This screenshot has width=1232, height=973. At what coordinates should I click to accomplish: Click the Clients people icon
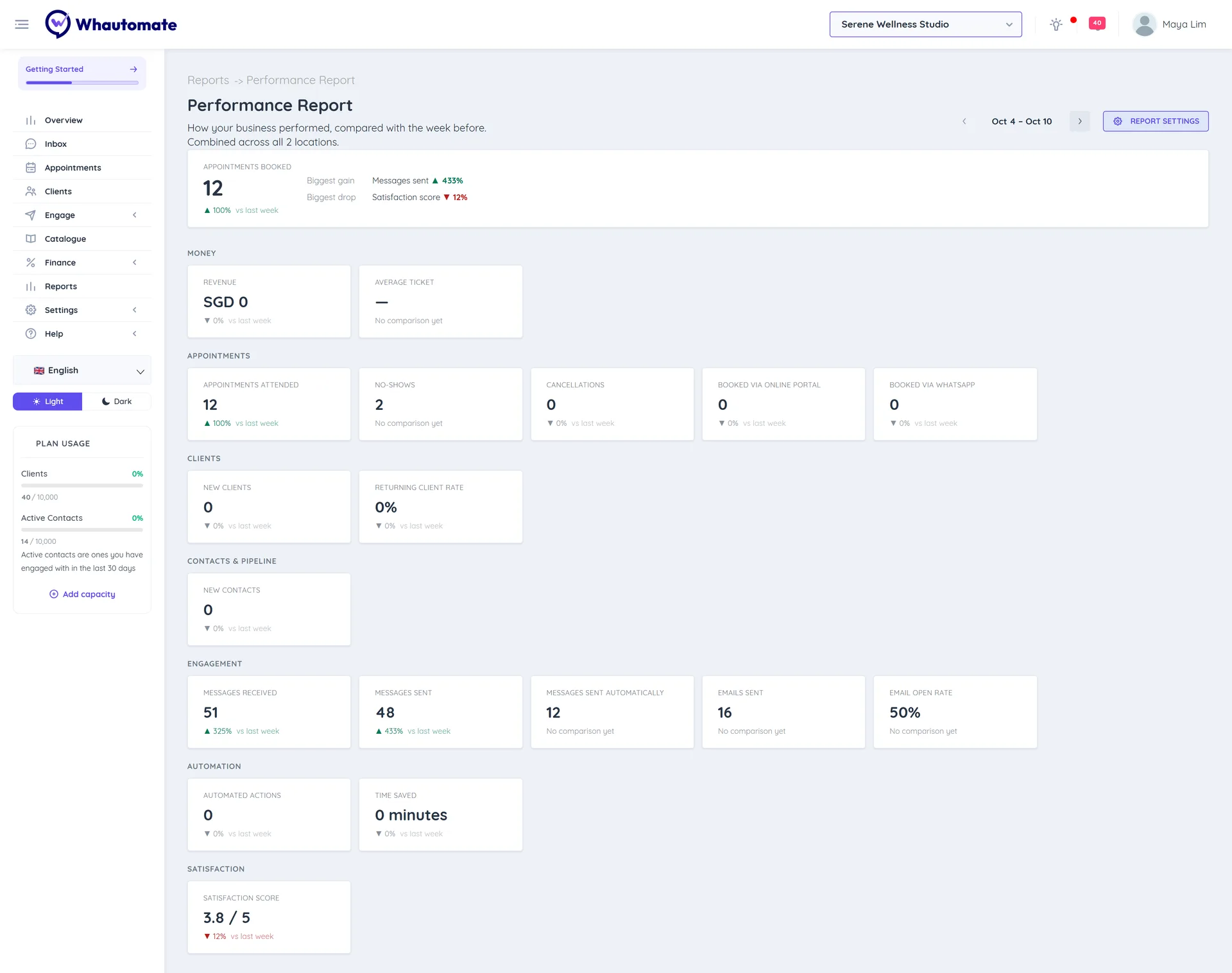[x=31, y=192]
